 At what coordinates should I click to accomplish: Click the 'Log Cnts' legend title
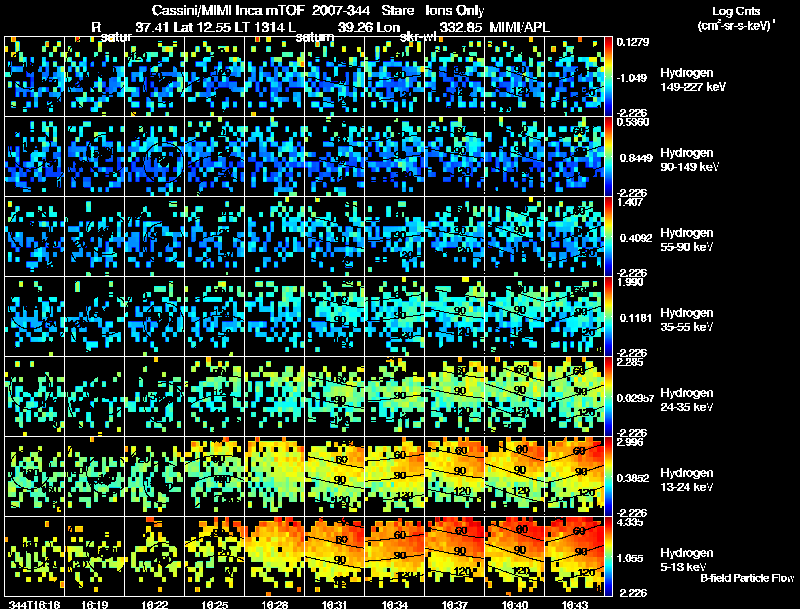[x=736, y=11]
